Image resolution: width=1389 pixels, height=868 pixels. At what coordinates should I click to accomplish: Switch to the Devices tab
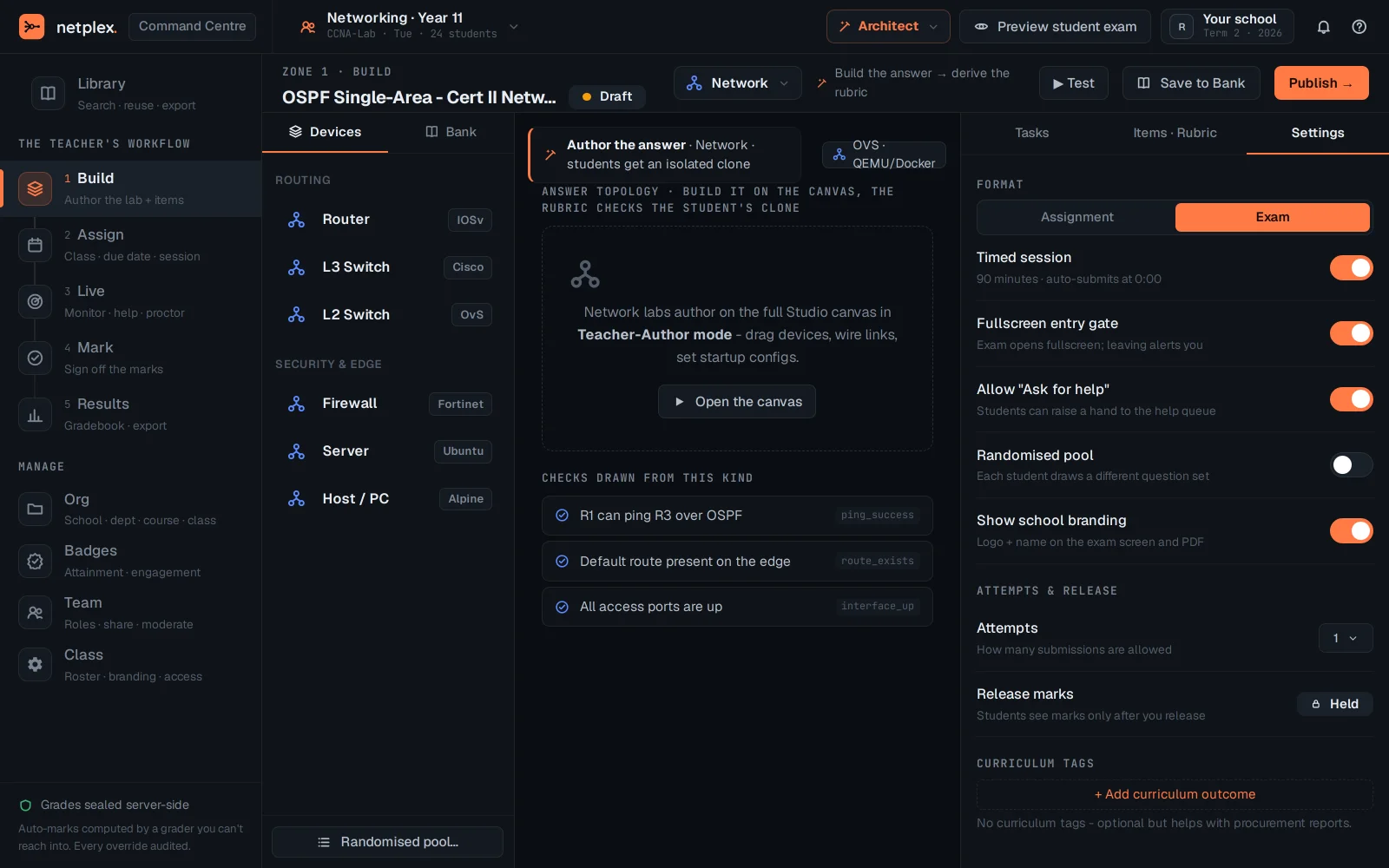pos(326,132)
